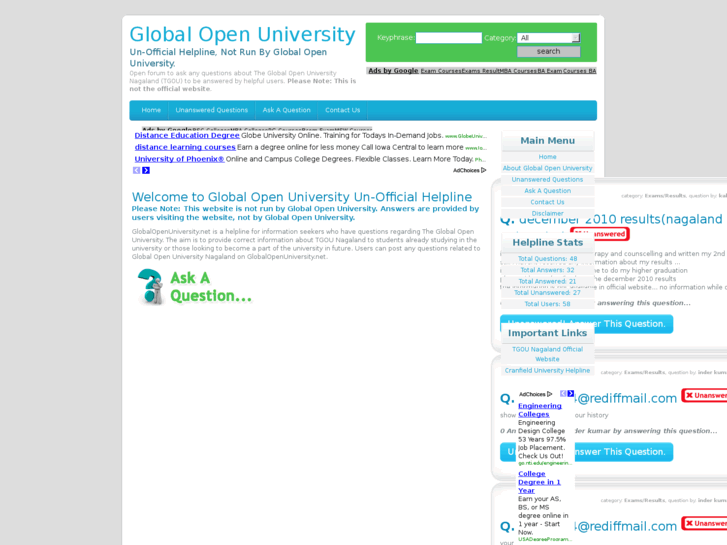The width and height of the screenshot is (727, 545).
Task: Click 'Total Answered: 21' stat
Action: 548,281
